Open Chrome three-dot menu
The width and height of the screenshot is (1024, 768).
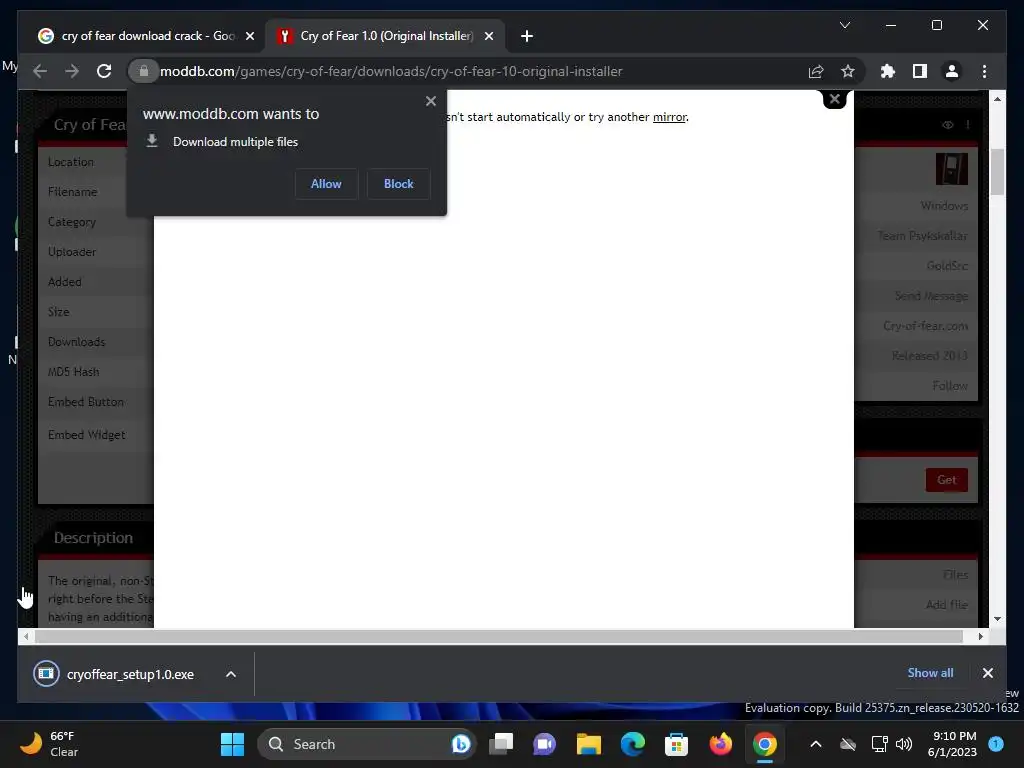[984, 71]
